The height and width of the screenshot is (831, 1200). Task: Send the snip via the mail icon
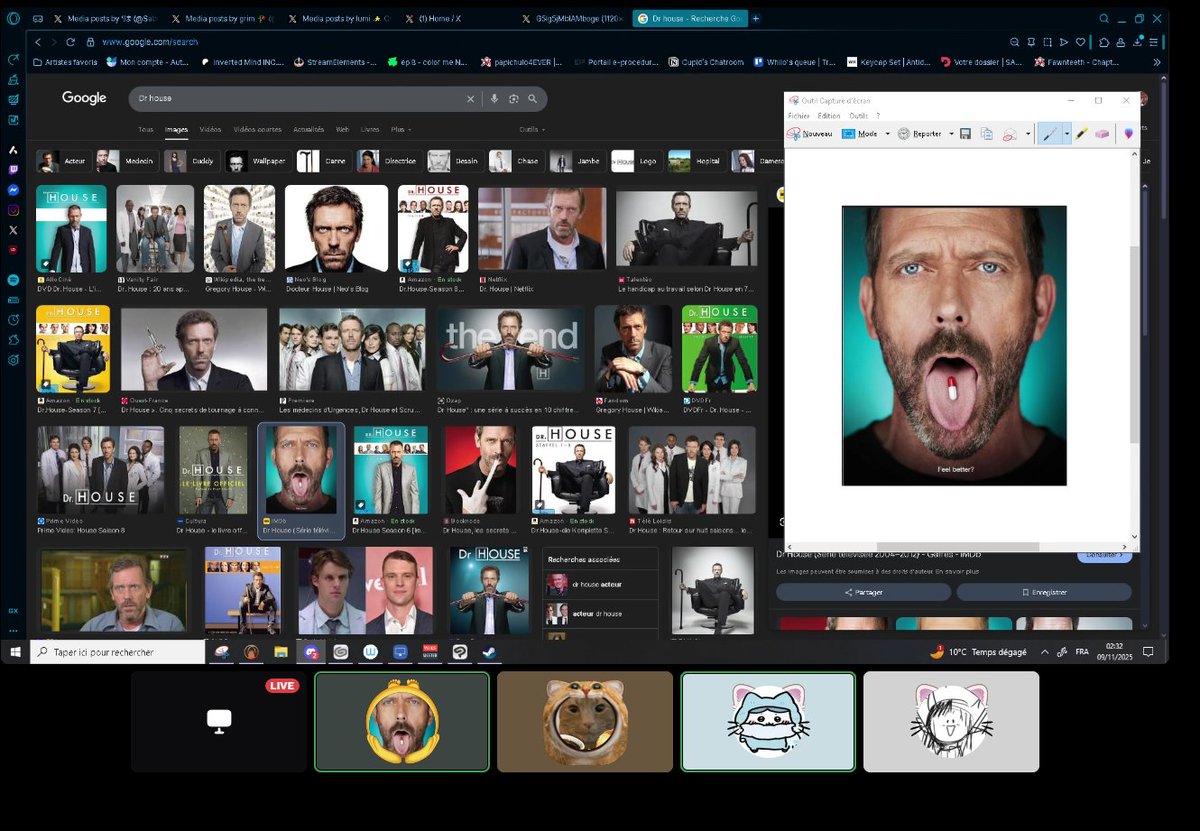click(x=1010, y=133)
